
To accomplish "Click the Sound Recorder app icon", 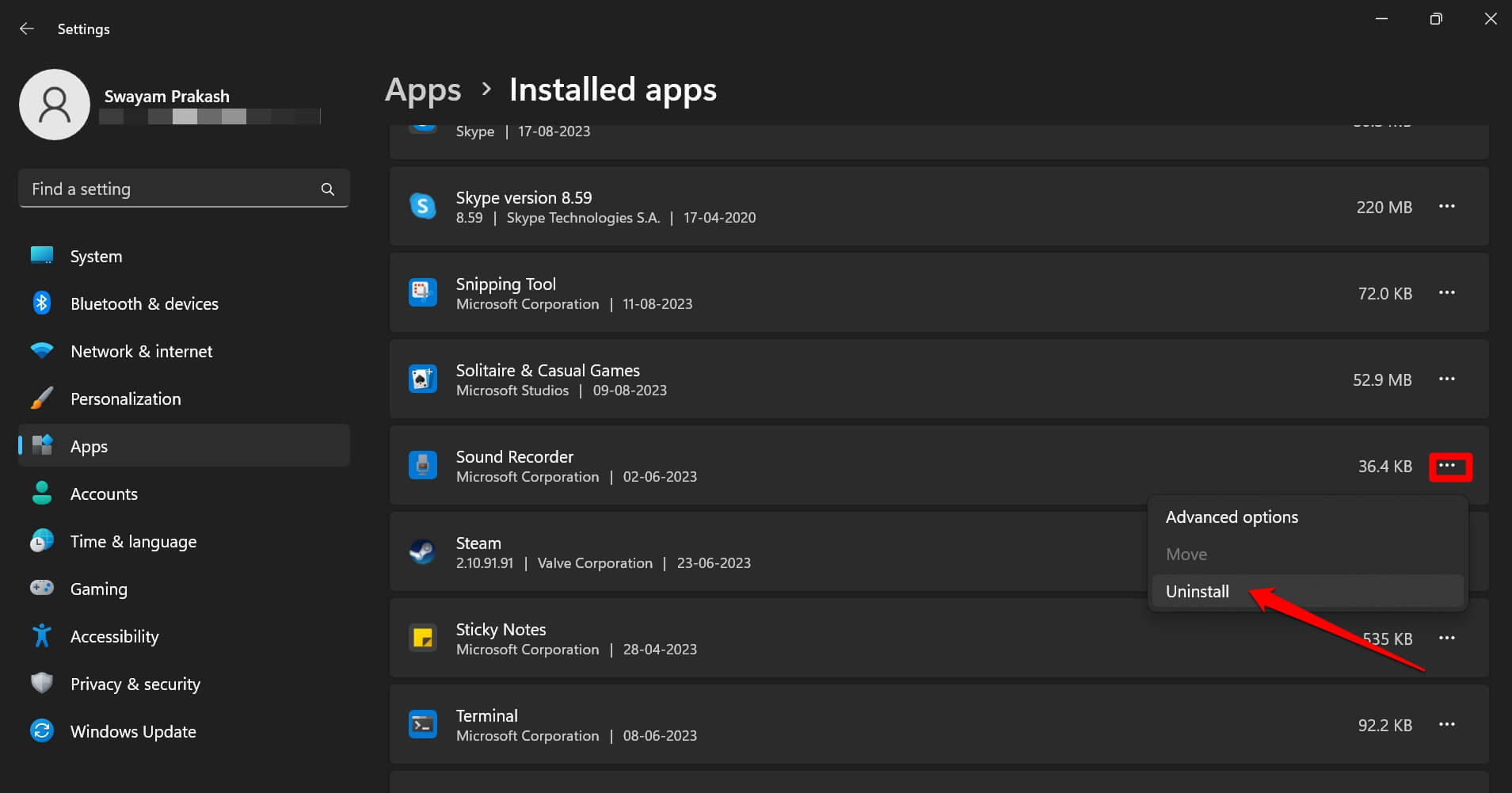I will [x=422, y=465].
